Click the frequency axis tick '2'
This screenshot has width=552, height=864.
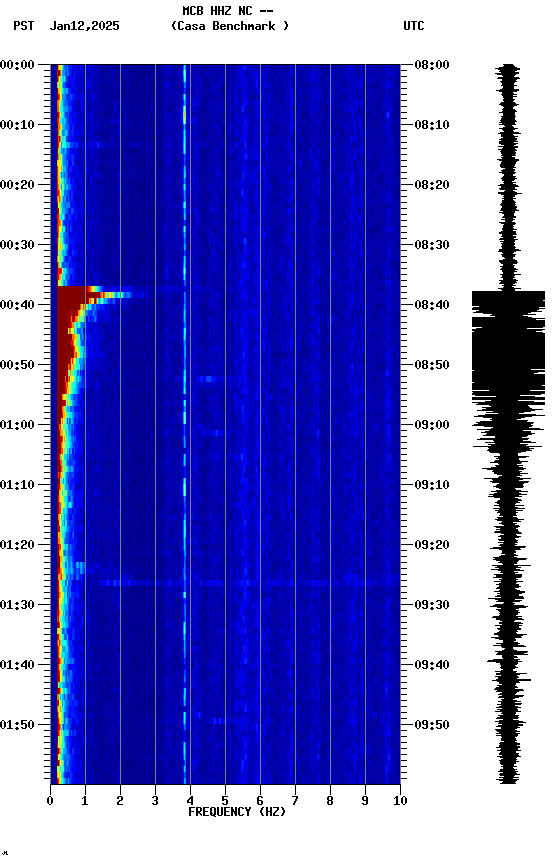[120, 802]
